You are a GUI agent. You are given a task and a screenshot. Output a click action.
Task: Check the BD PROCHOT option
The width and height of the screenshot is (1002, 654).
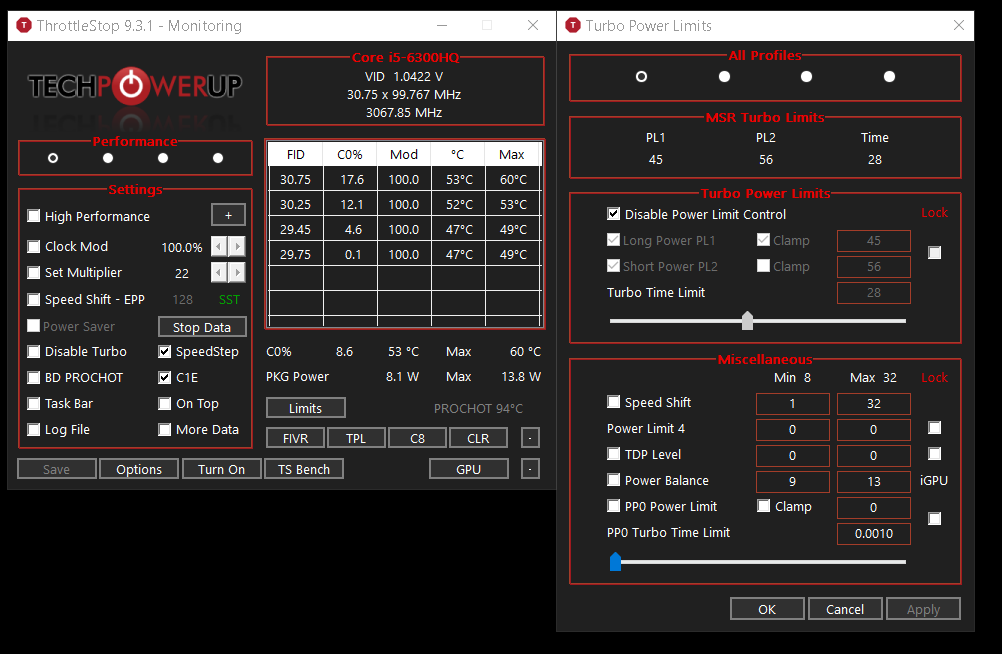click(x=34, y=377)
